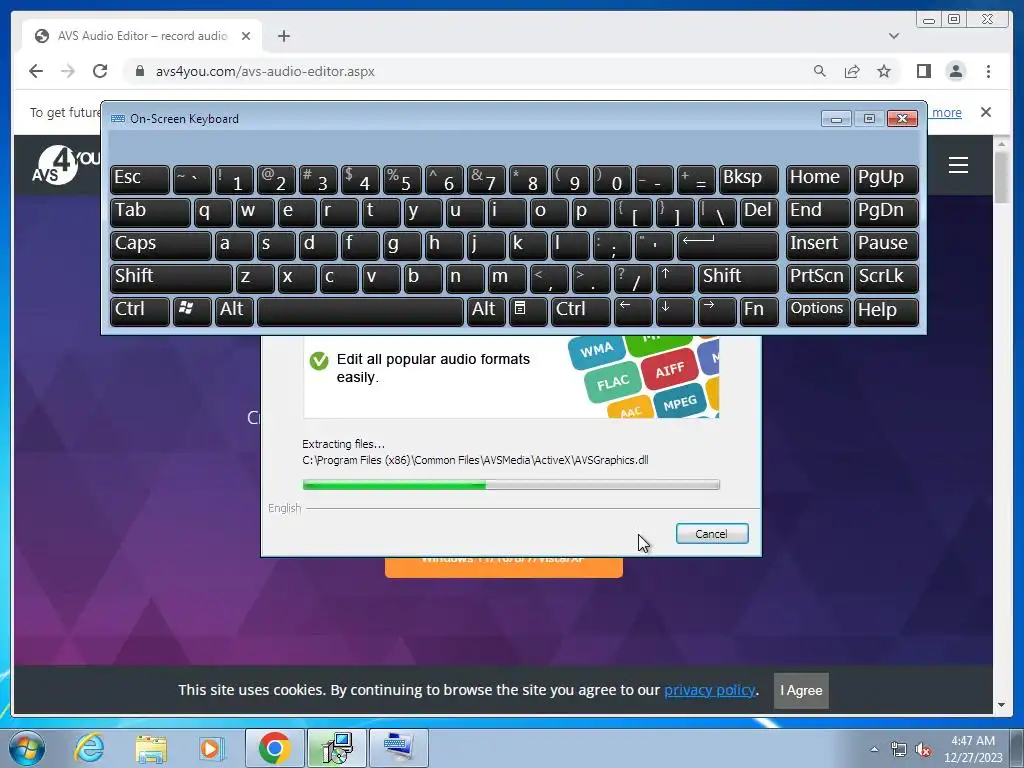
Task: Open keyboard Options key
Action: coord(818,311)
